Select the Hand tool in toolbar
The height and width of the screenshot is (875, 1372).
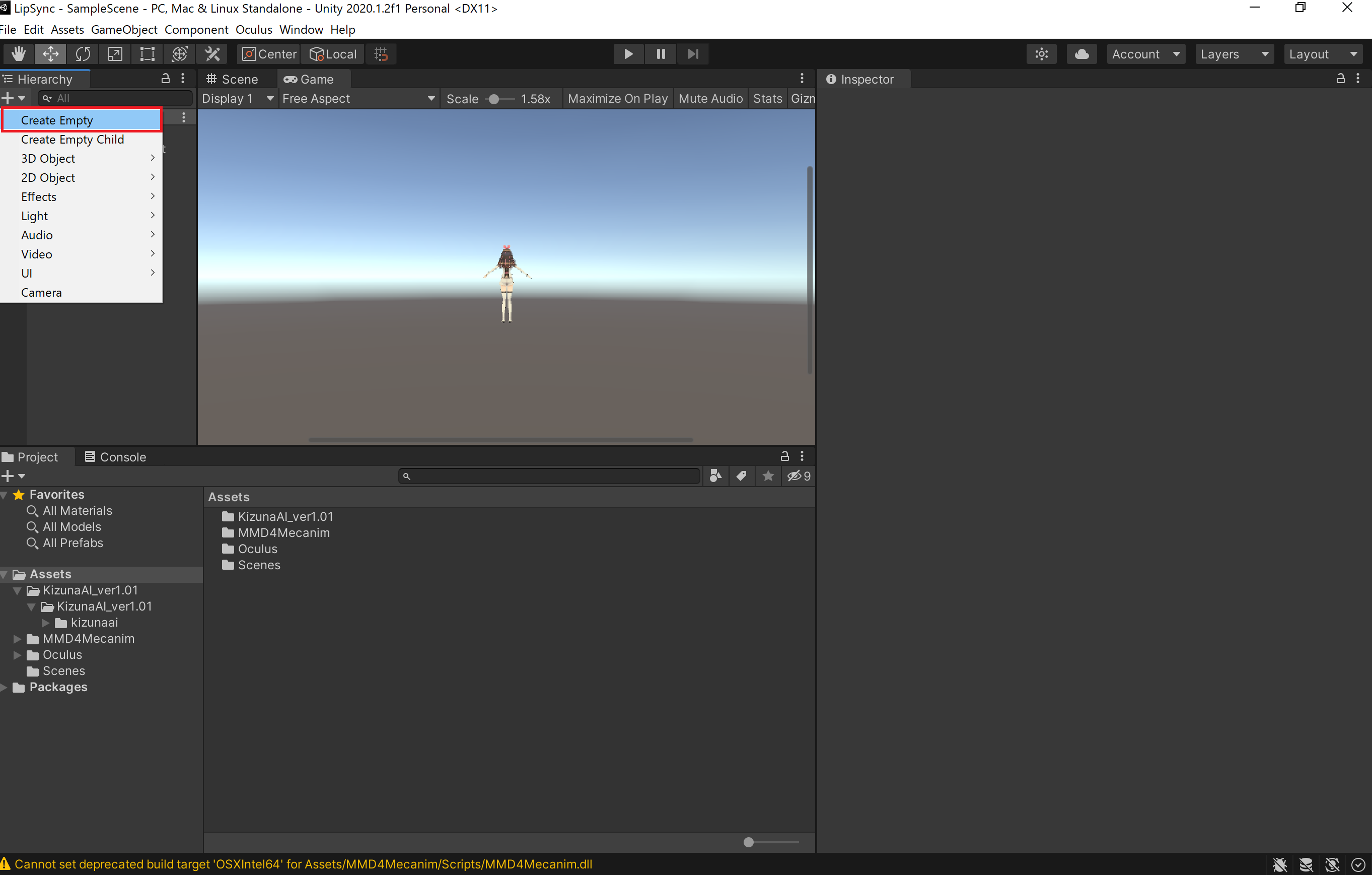click(18, 54)
